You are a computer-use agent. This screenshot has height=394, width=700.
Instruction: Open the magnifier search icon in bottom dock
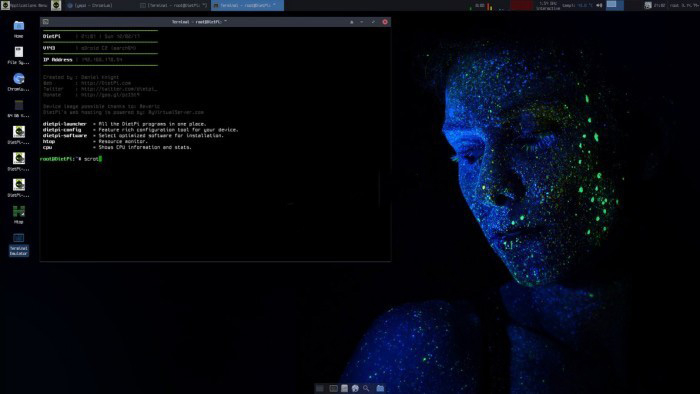[366, 388]
